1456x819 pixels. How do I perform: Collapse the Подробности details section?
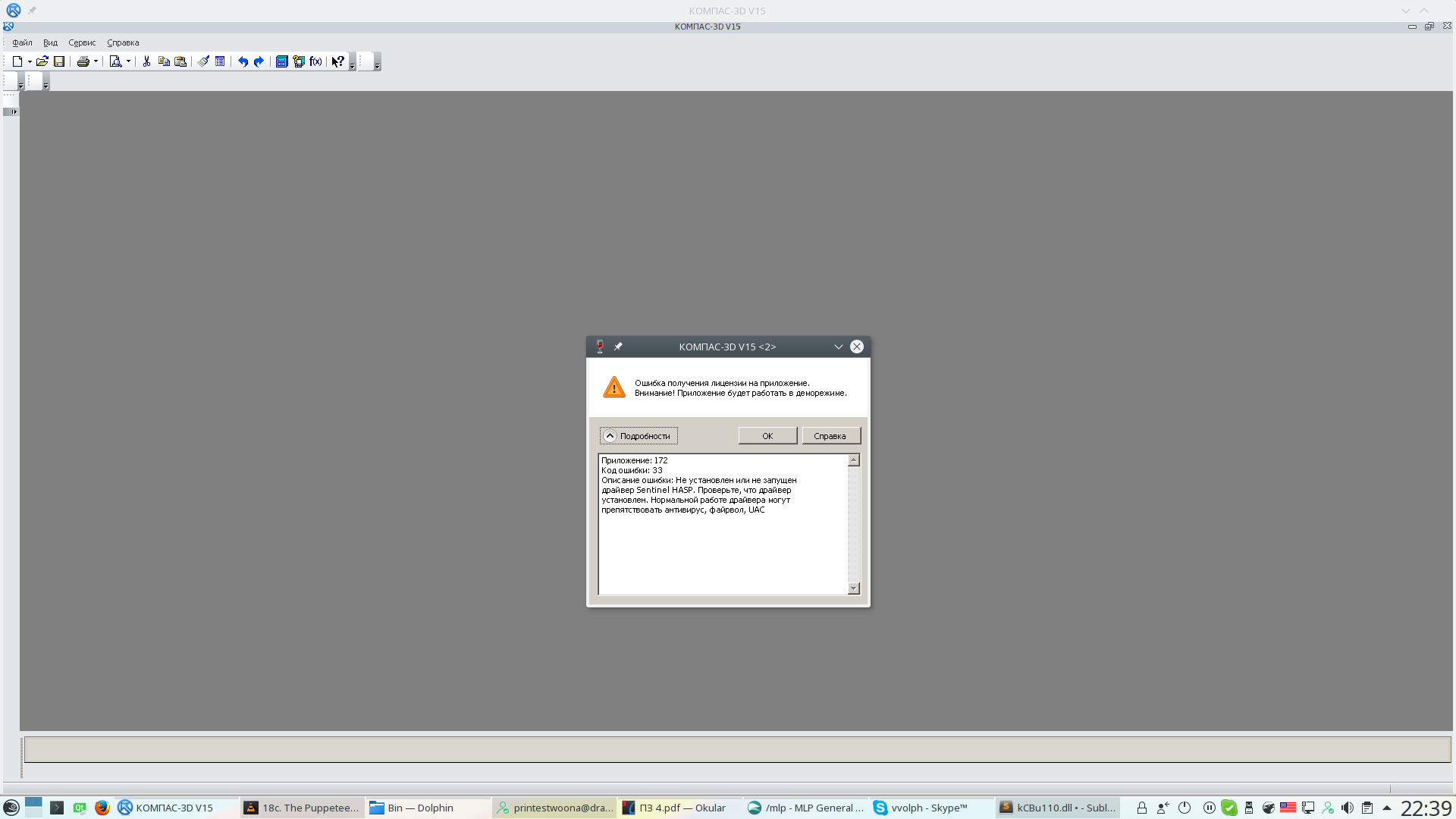(639, 436)
